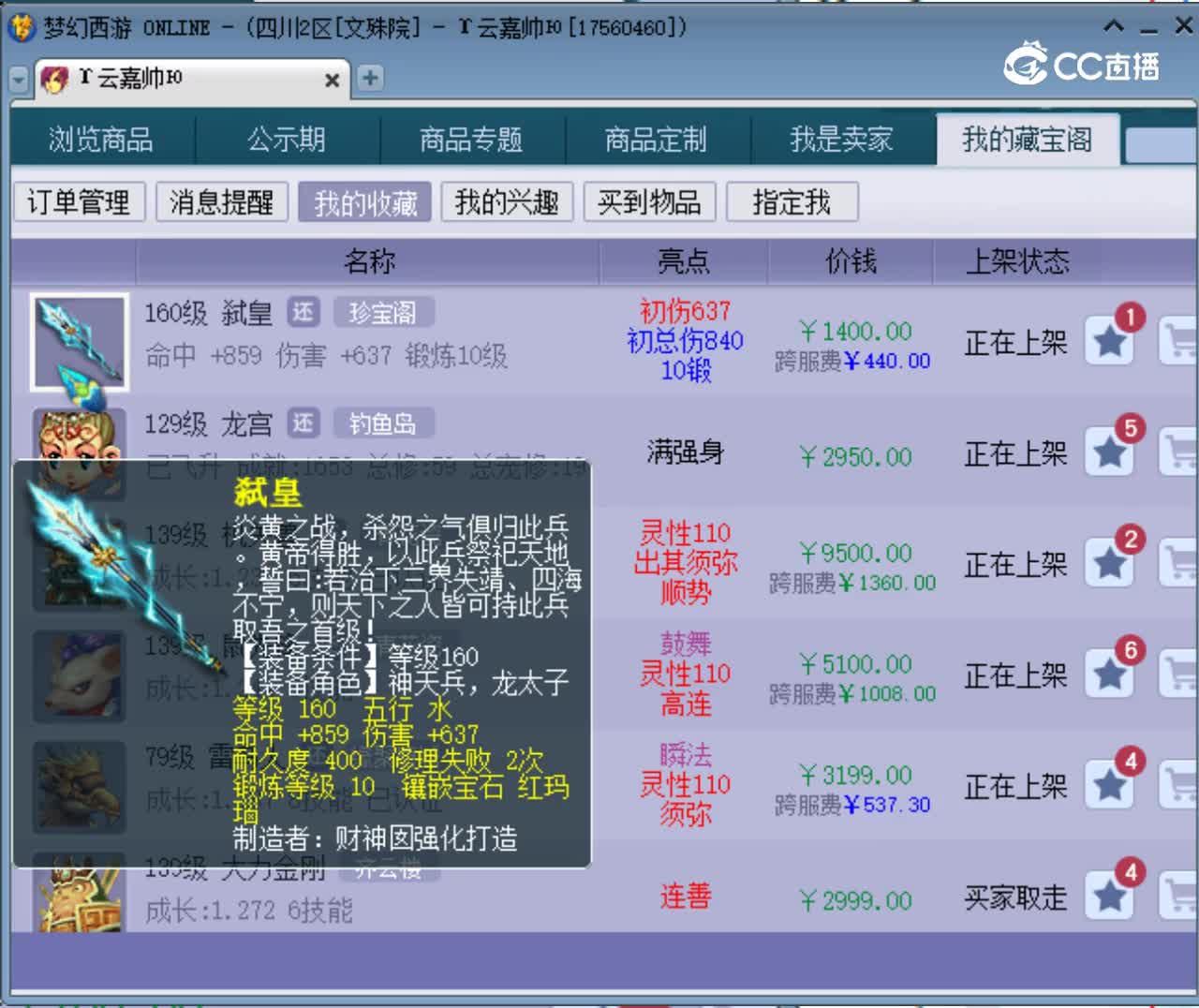This screenshot has height=1008, width=1199.
Task: Click the favorite star for 129级 龙宫 row
Action: (x=1110, y=452)
